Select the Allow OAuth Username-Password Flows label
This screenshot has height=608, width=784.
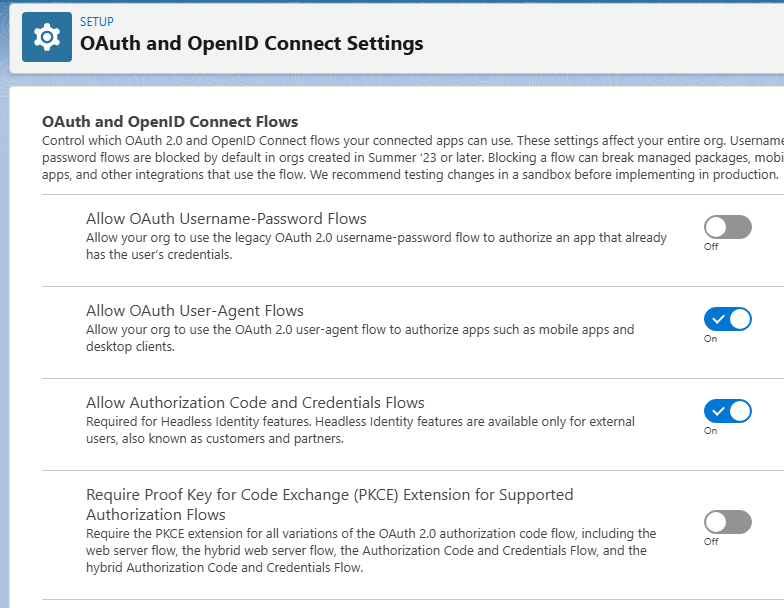(226, 218)
